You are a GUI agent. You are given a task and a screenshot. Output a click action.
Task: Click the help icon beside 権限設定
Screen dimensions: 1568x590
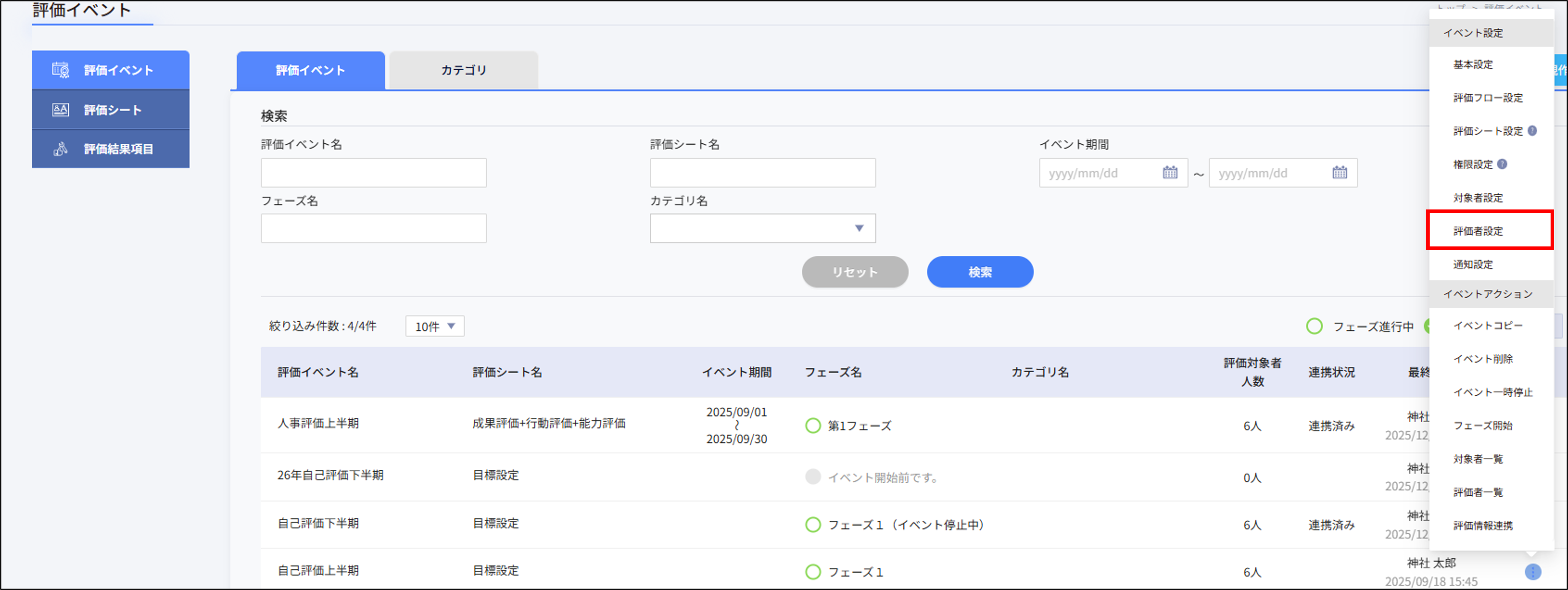point(1502,164)
